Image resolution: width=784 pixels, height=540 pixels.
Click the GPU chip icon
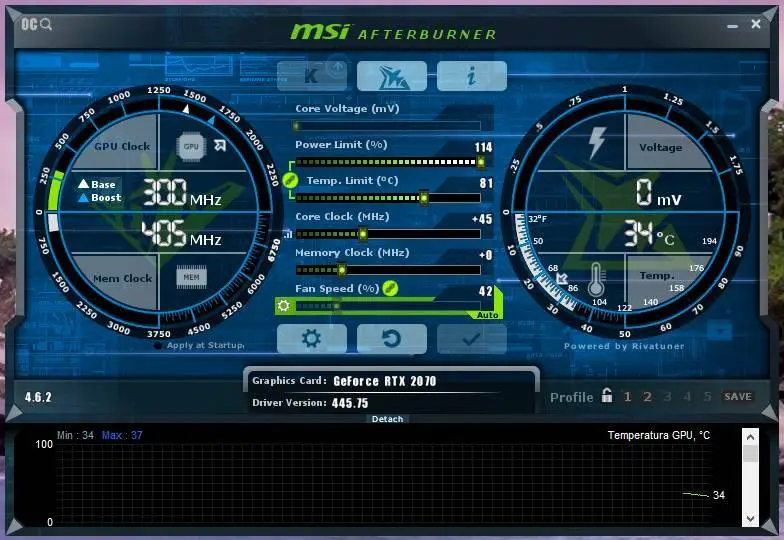point(191,146)
